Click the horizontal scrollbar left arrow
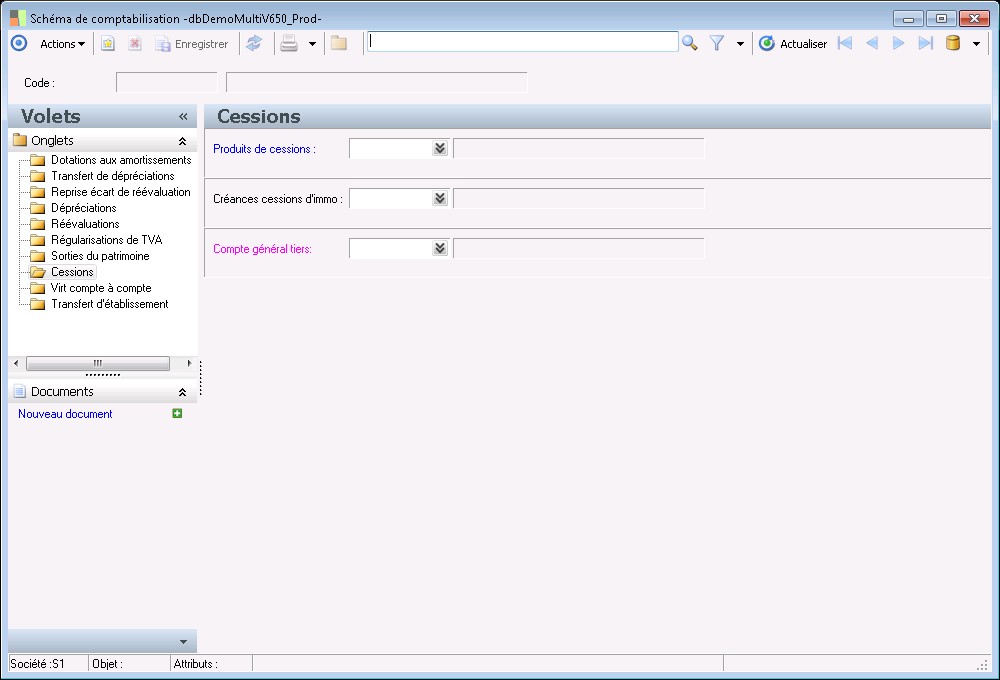1000x680 pixels. pos(16,363)
